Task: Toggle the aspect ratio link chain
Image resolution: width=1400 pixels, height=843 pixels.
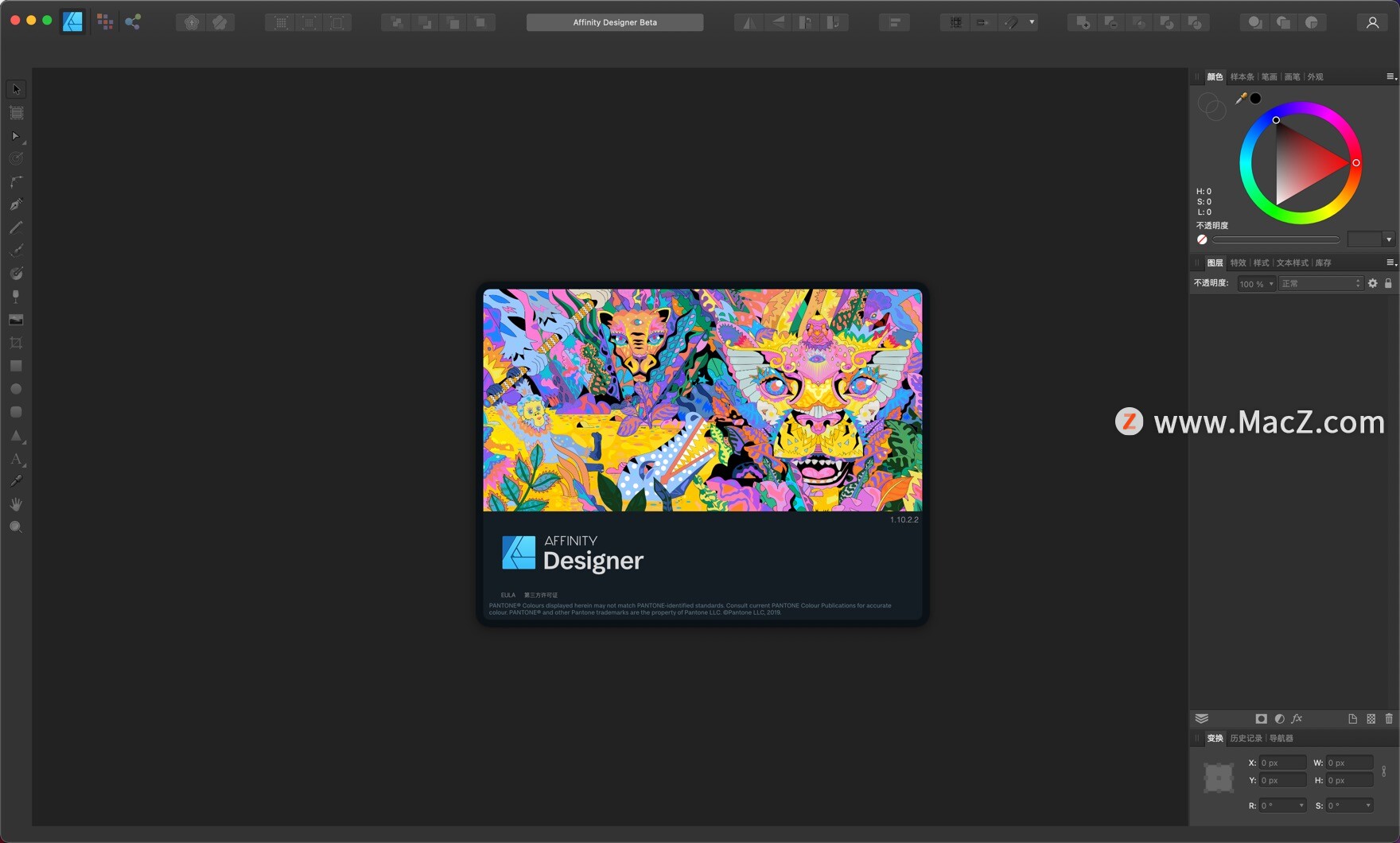Action: pos(1384,771)
